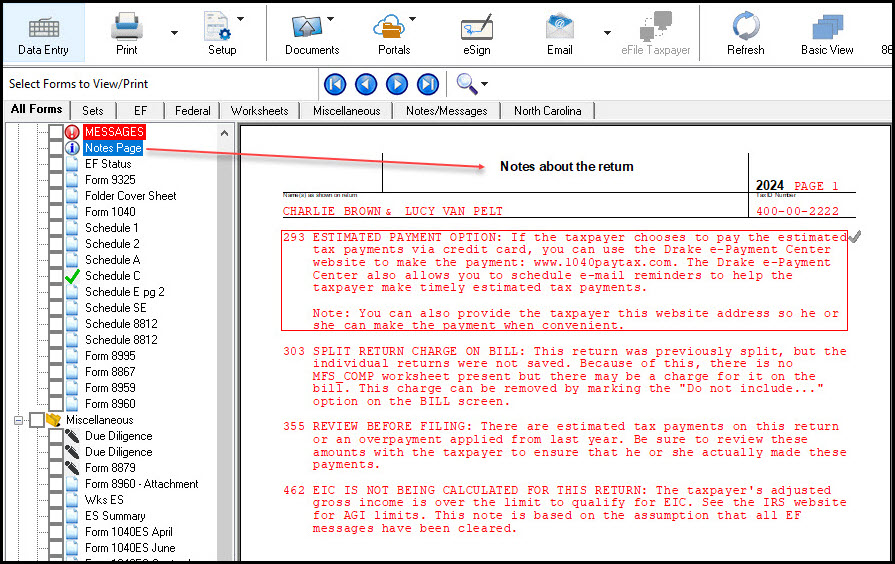Click the magnifying glass zoom icon

[466, 84]
